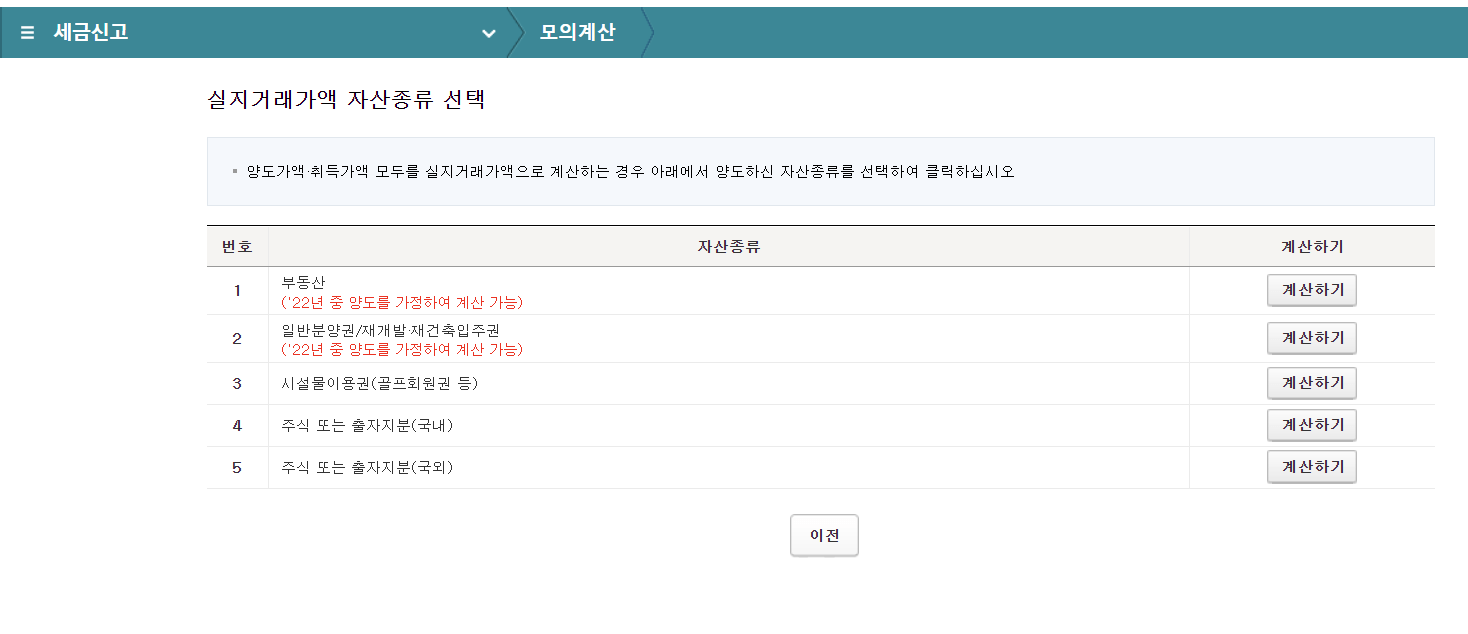This screenshot has height=634, width=1468.
Task: Click 계산하기 for 주식 또는 출자지분(국외)
Action: 1312,466
